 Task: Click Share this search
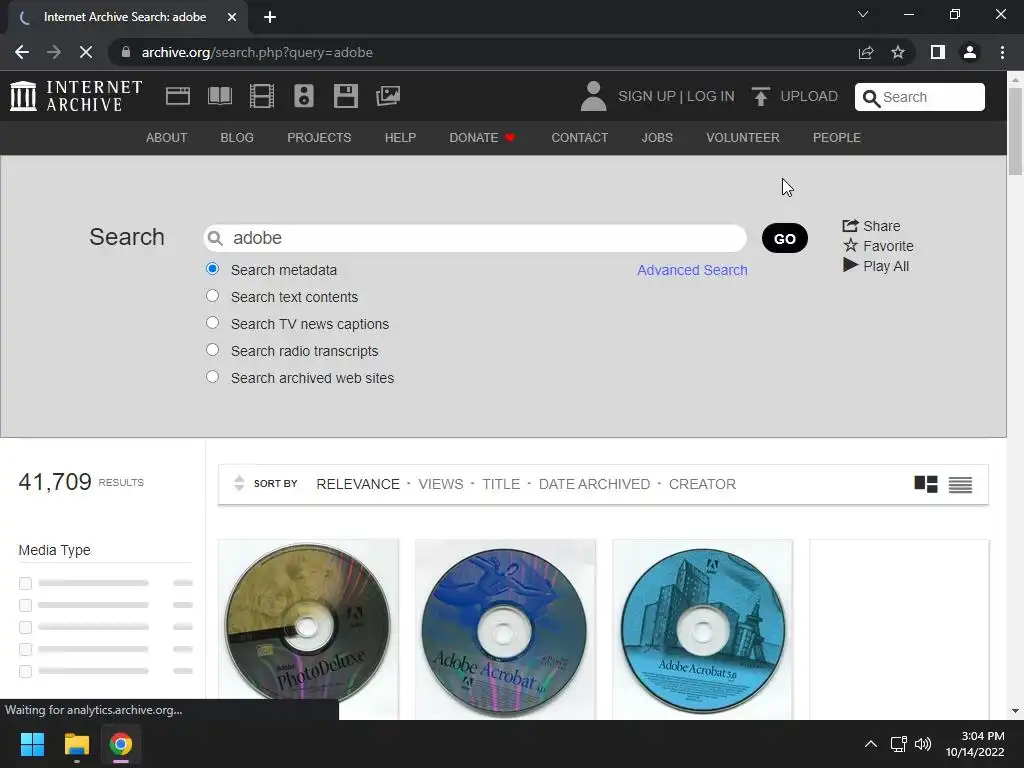pyautogui.click(x=871, y=226)
